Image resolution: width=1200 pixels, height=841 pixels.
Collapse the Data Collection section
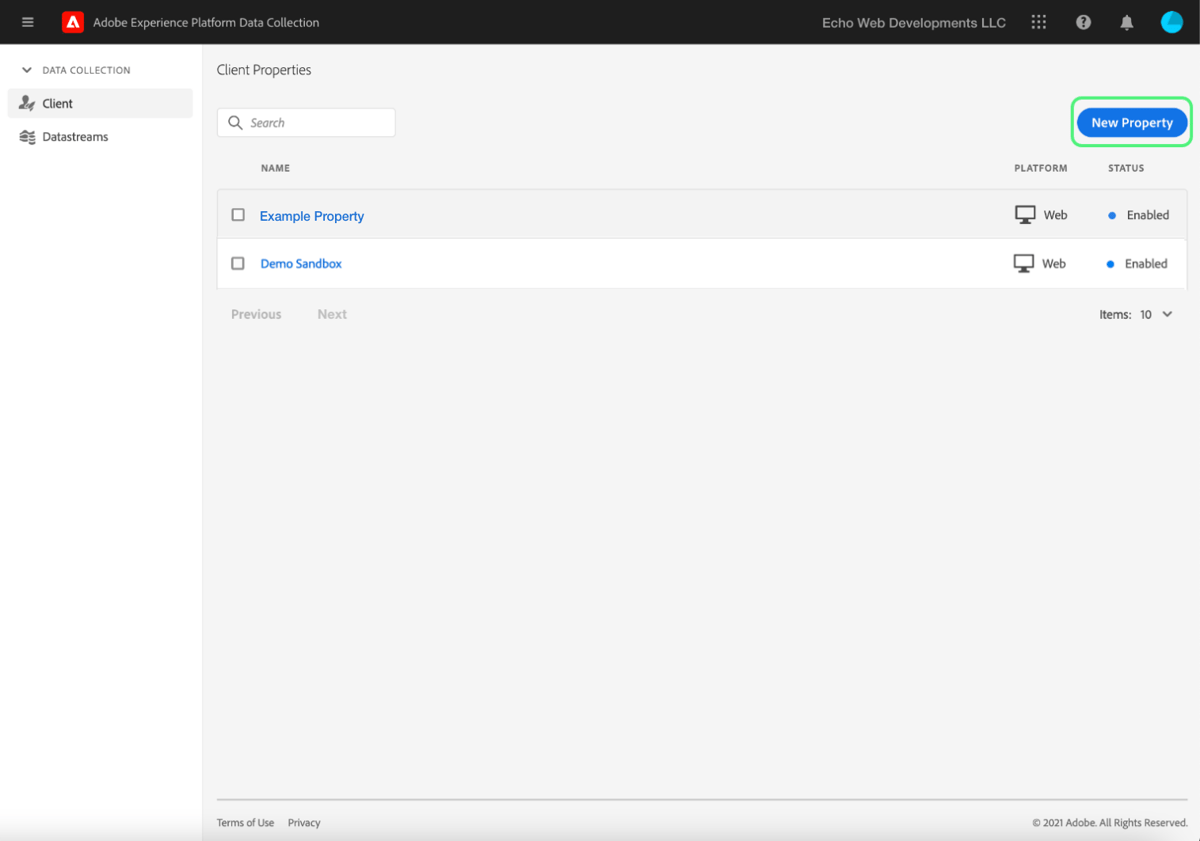click(25, 70)
